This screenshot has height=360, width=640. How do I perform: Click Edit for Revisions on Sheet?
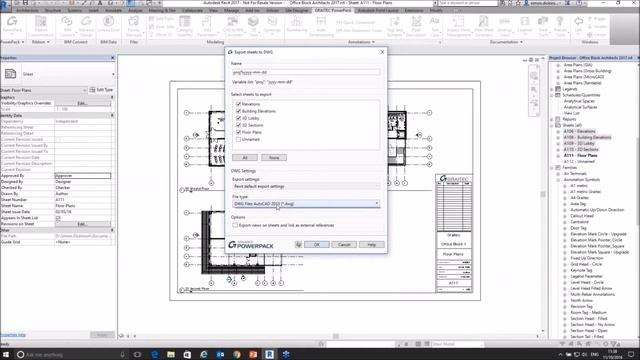pyautogui.click(x=83, y=224)
